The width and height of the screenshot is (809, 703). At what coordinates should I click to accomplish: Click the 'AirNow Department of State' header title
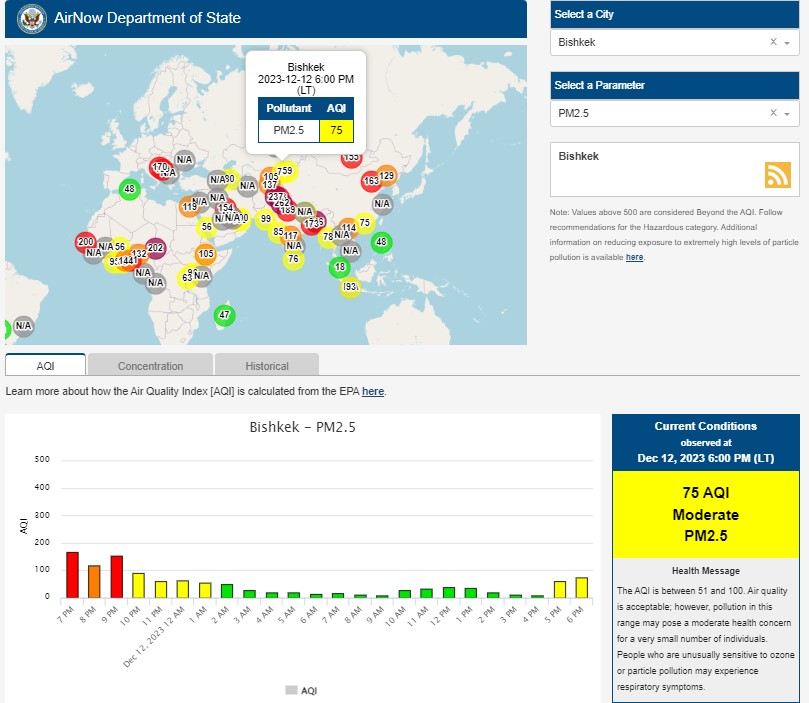147,18
